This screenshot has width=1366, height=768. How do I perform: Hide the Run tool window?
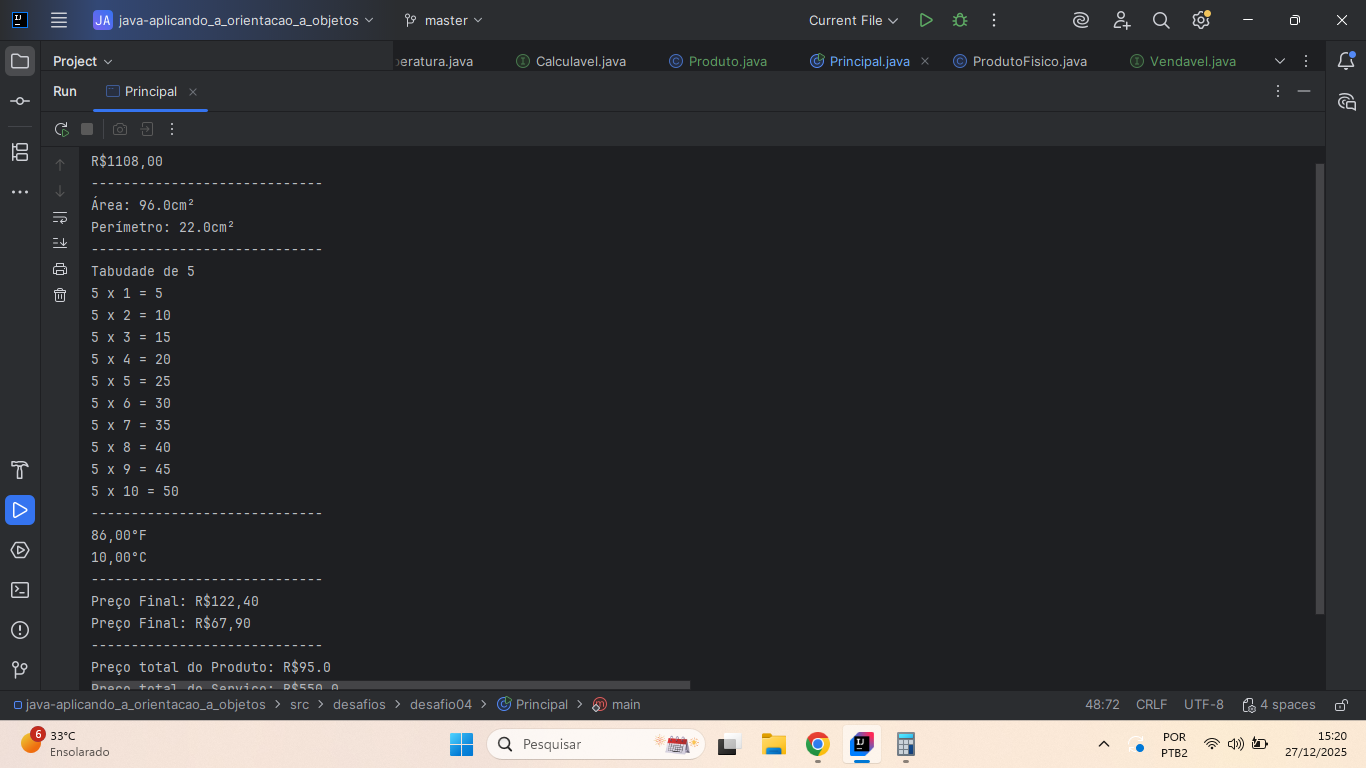point(1304,91)
